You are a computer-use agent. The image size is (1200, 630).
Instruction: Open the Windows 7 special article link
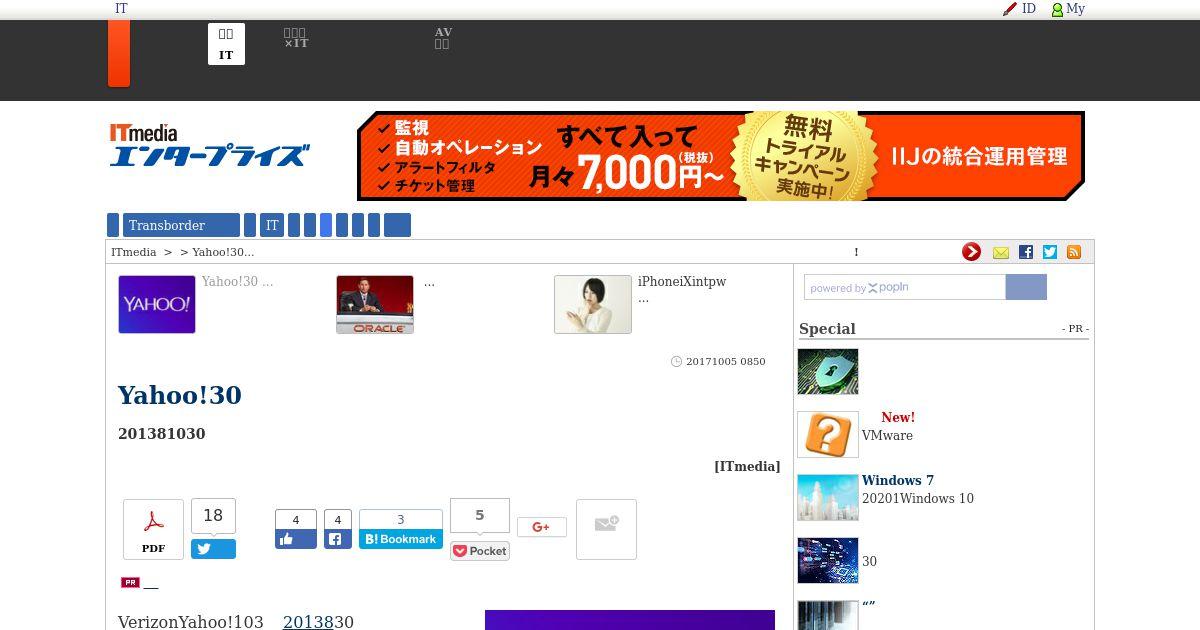898,480
